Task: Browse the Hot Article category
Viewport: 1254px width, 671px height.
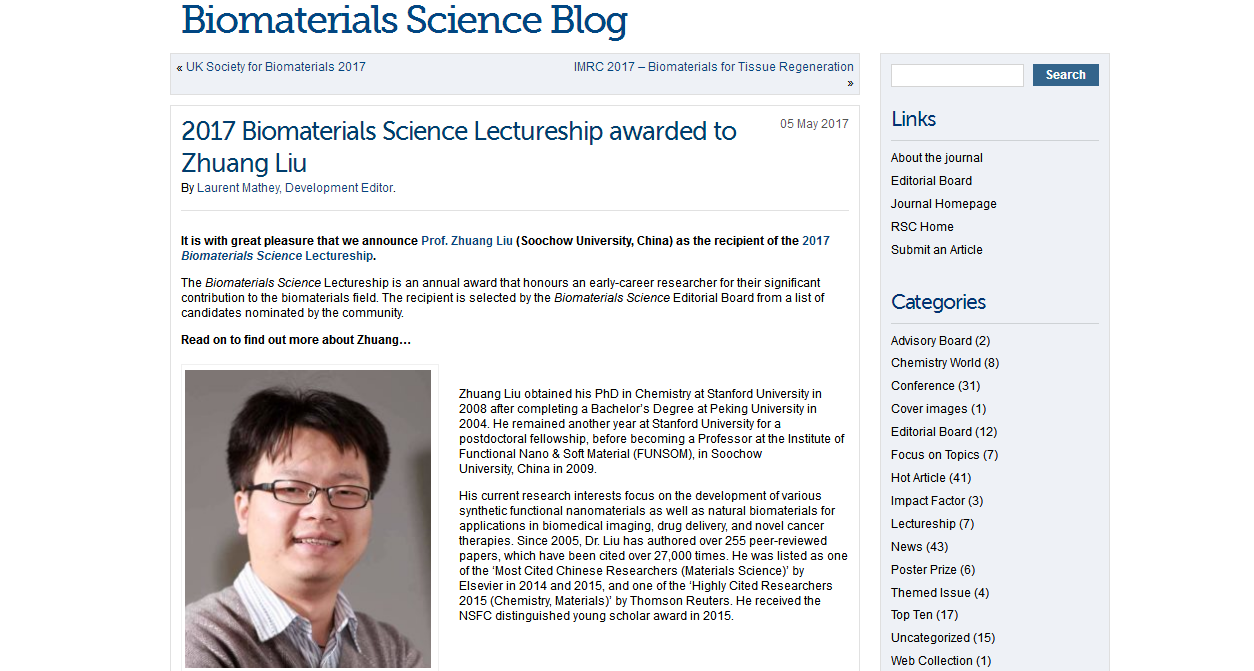Action: tap(918, 478)
